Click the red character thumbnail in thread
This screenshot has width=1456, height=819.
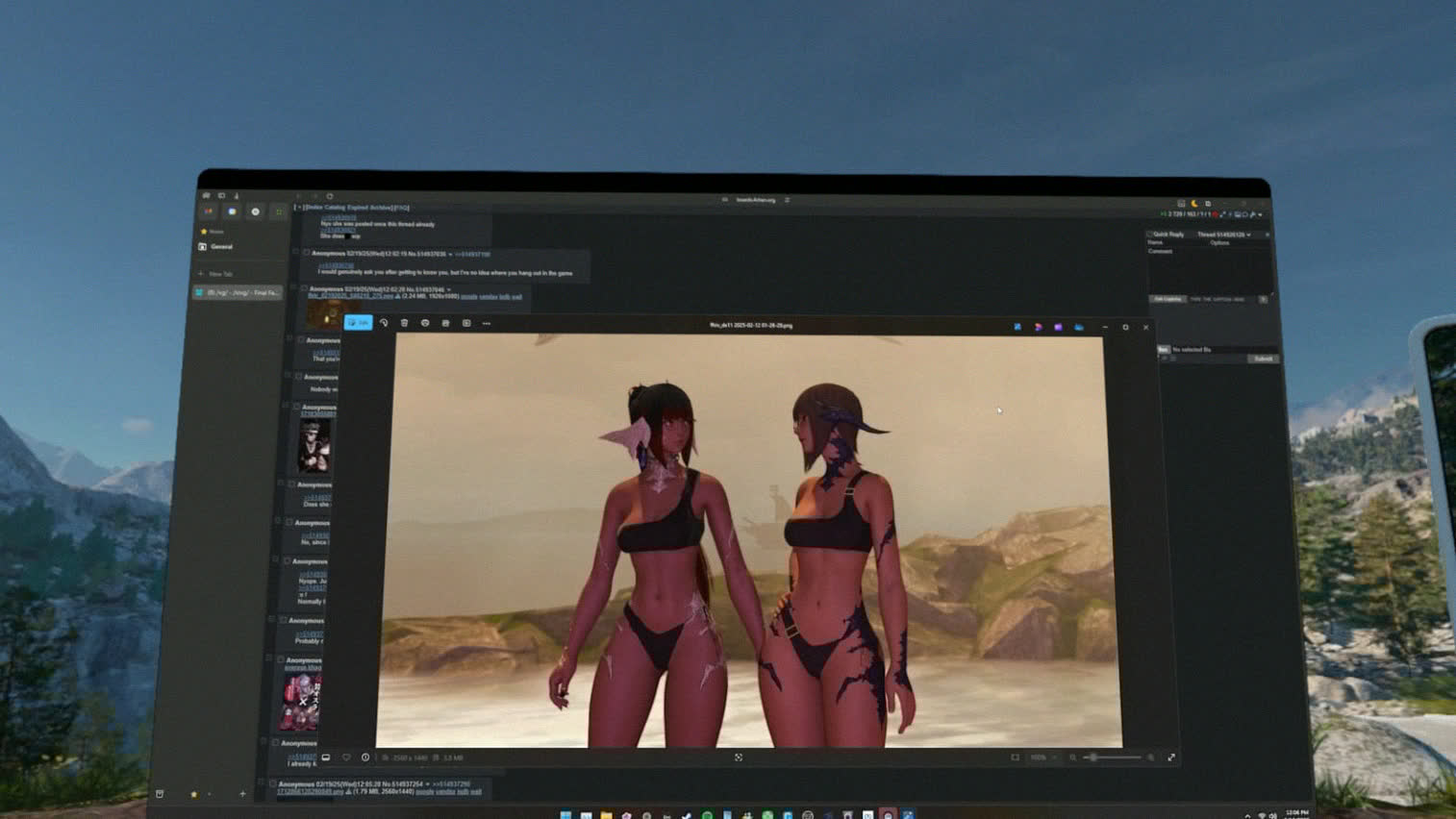point(300,703)
